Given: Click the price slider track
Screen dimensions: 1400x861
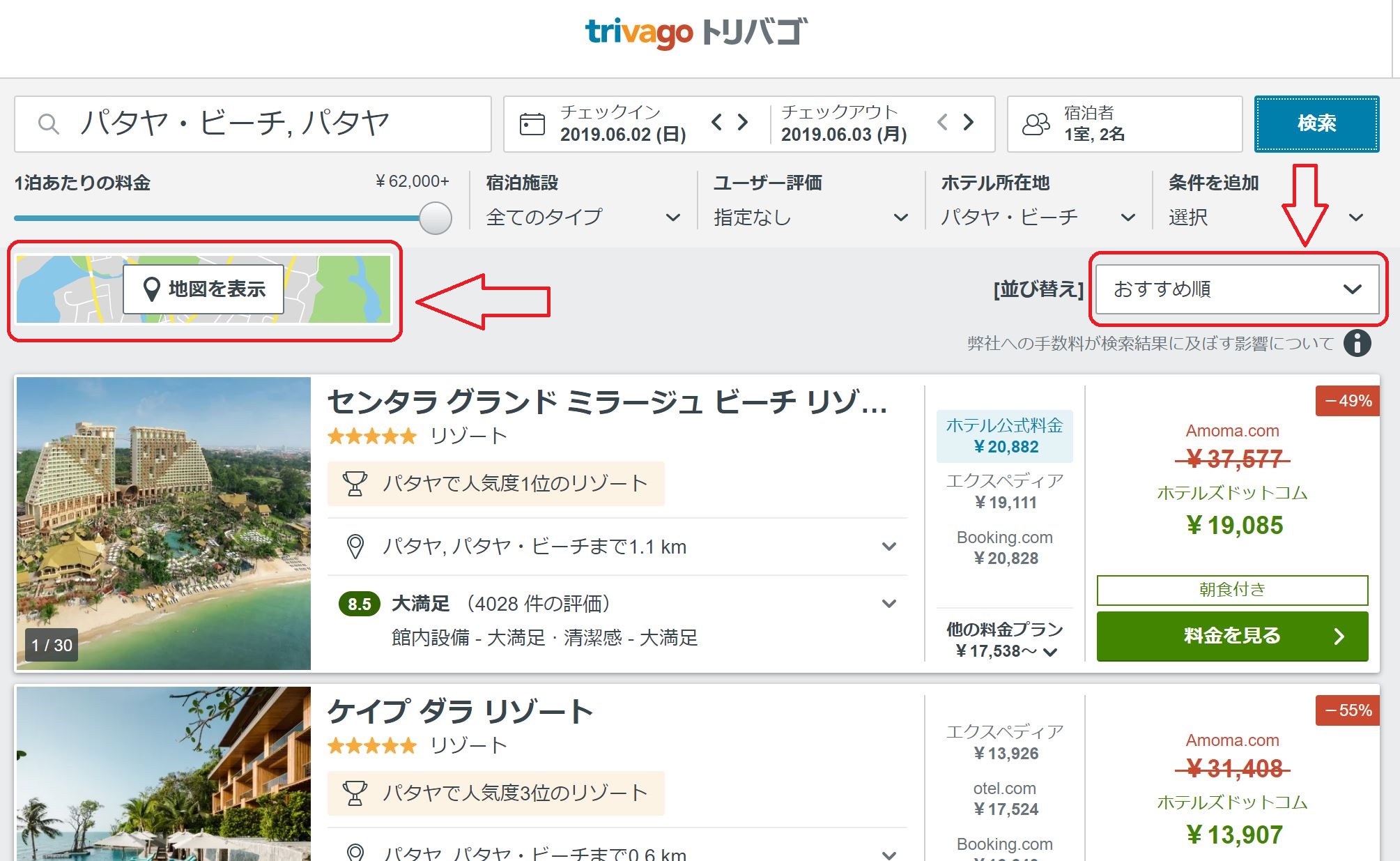Looking at the screenshot, I should [217, 218].
